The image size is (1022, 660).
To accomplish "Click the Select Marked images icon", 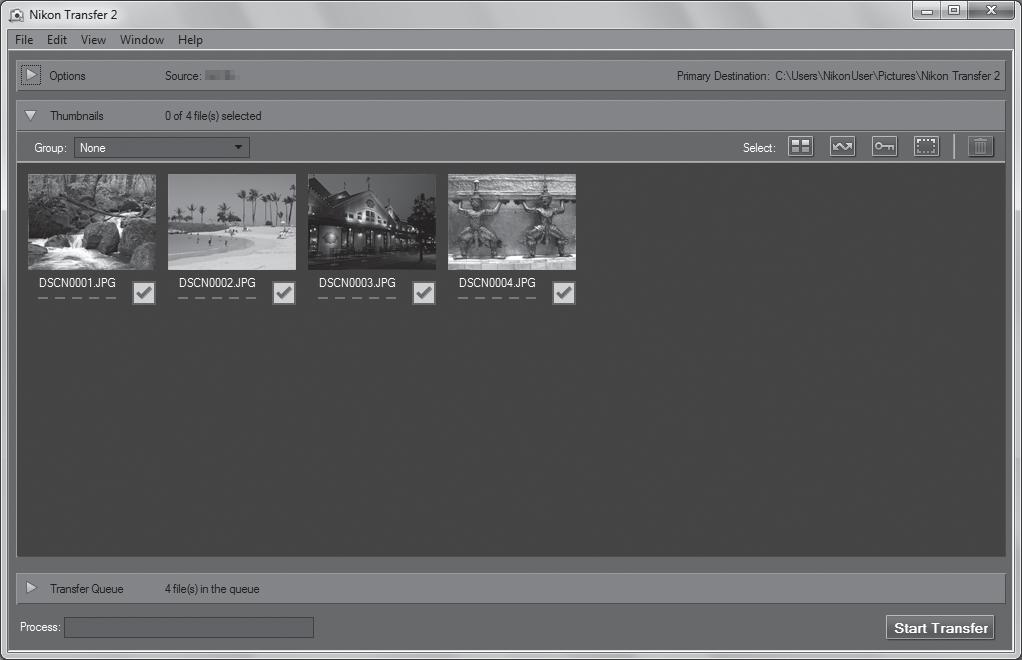I will (x=842, y=147).
